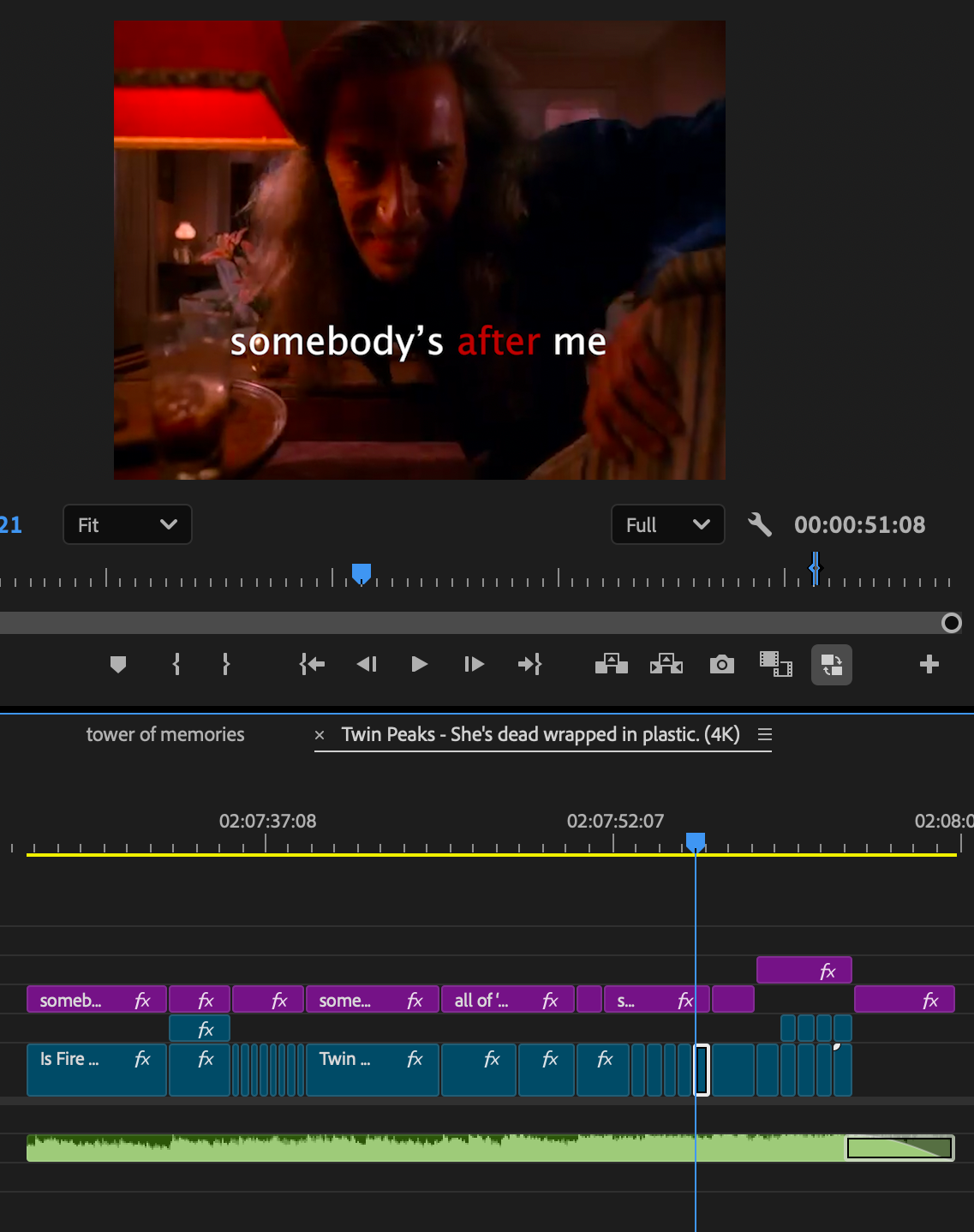Open Fit zoom level dropdown
The height and width of the screenshot is (1232, 974).
point(128,524)
